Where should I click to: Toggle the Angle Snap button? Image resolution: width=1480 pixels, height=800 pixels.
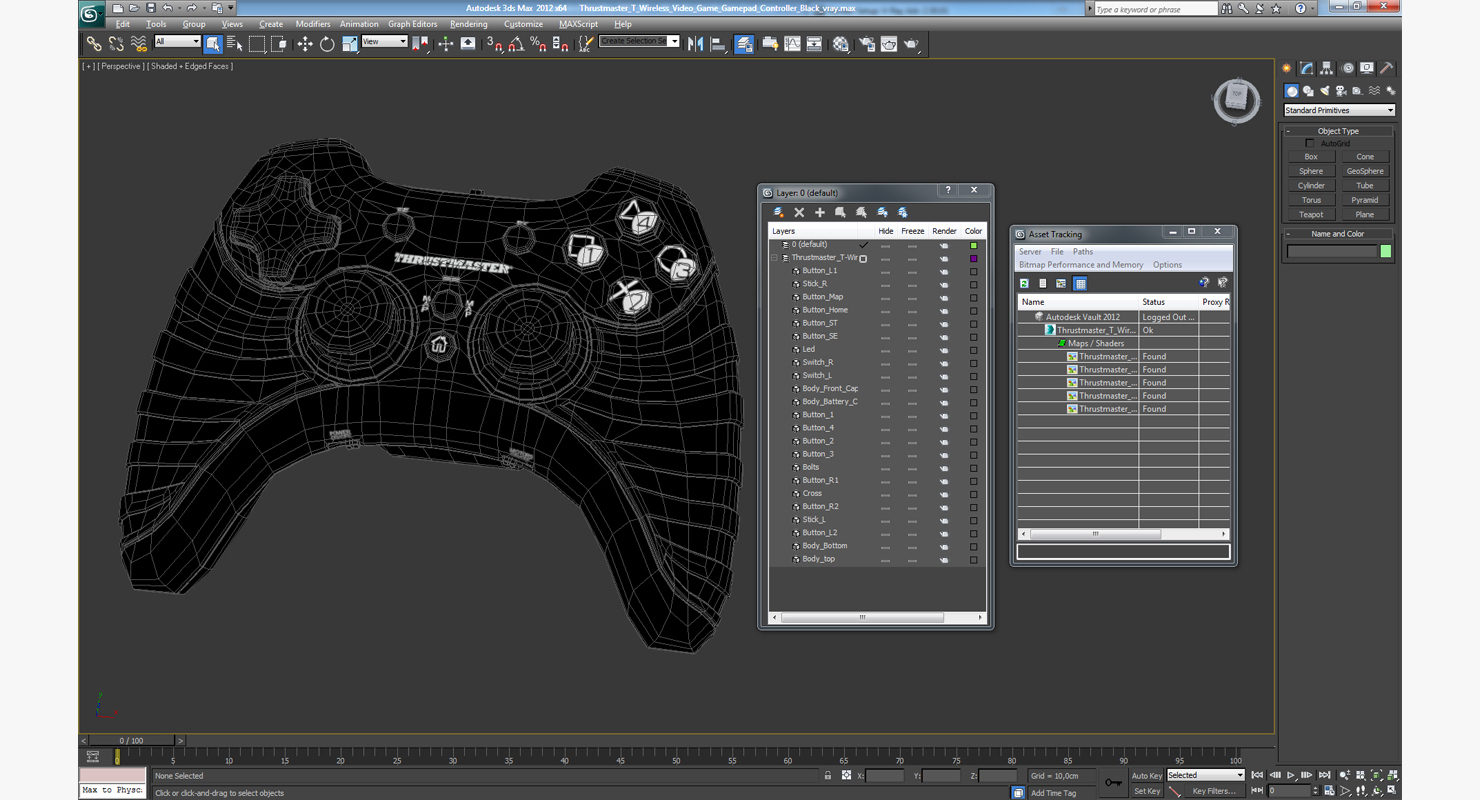pyautogui.click(x=516, y=44)
